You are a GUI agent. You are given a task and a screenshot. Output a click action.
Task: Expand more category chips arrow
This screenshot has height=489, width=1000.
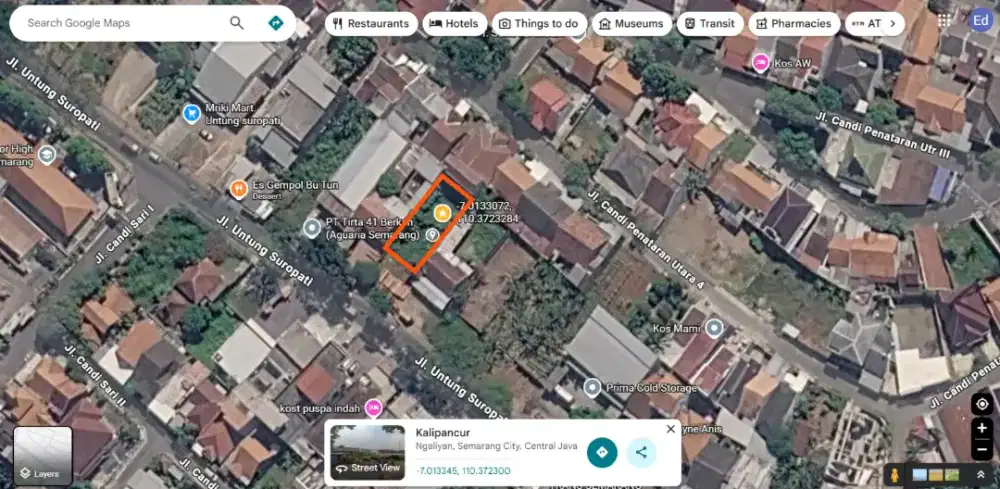(x=893, y=24)
